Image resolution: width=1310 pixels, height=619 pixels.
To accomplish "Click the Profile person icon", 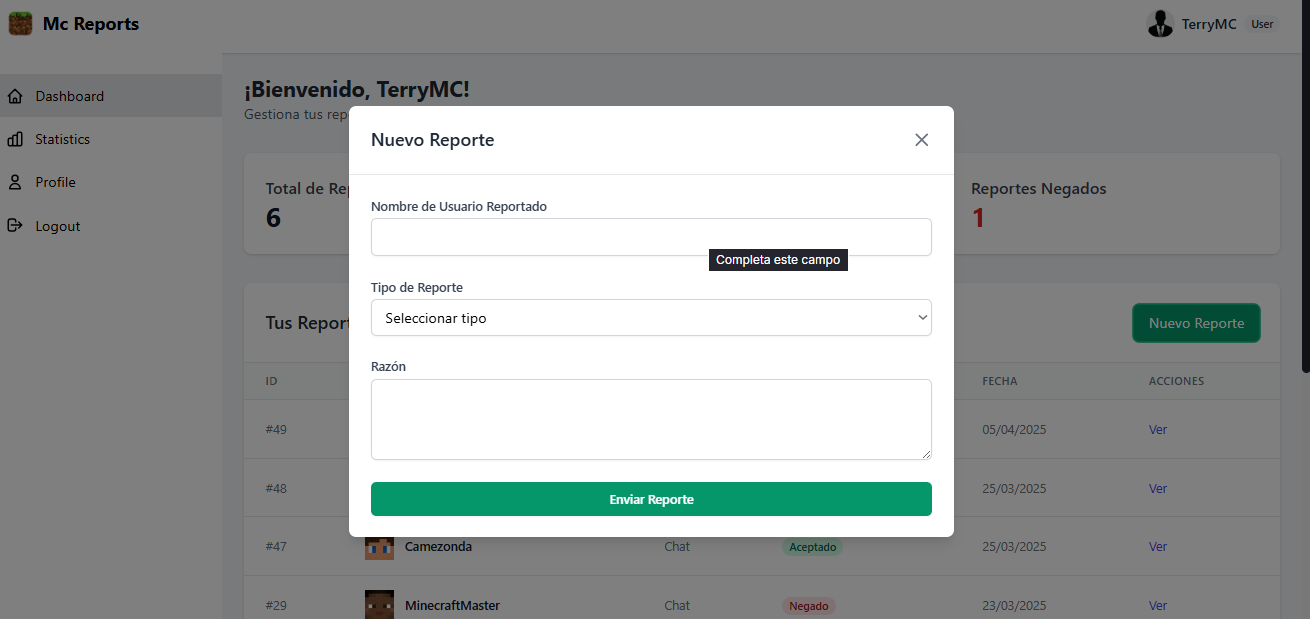I will (15, 182).
